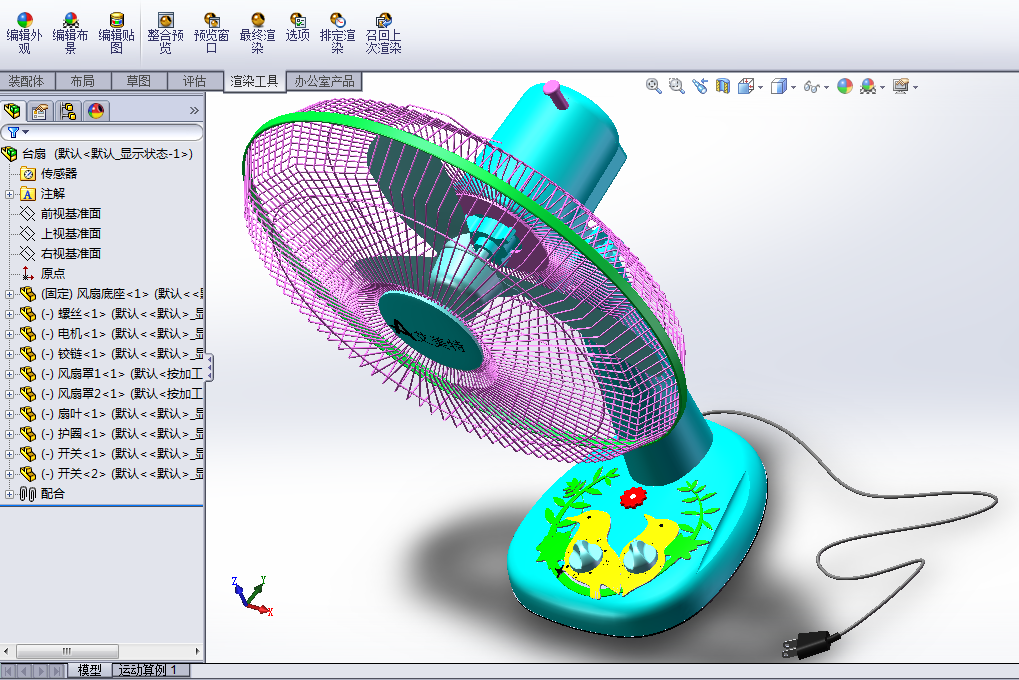Recall Last Render (召回上次渲染)

coord(383,33)
